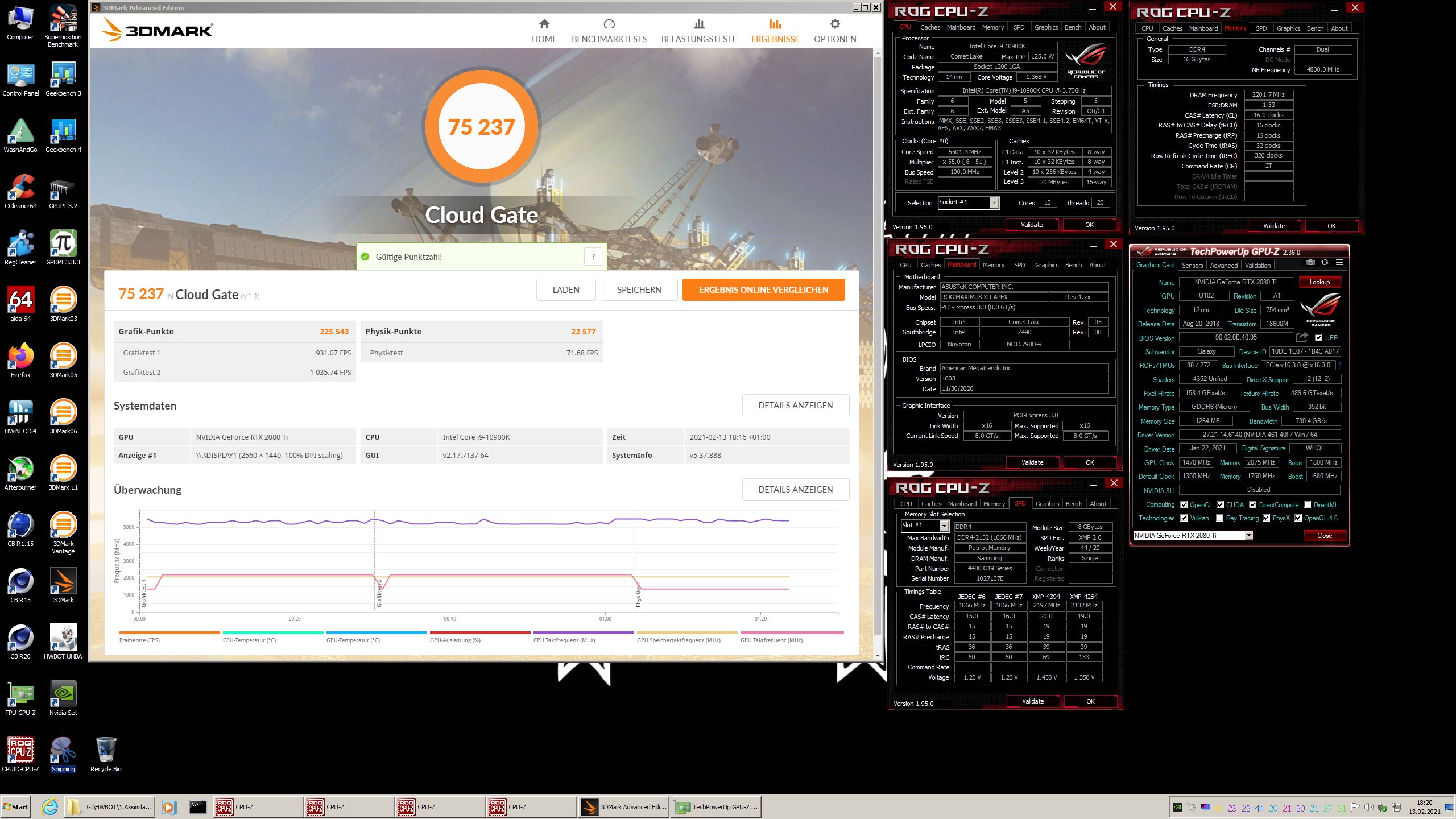The image size is (1456, 819).
Task: Click the Bus Interface question mark in GPU-Z
Action: 1339,365
